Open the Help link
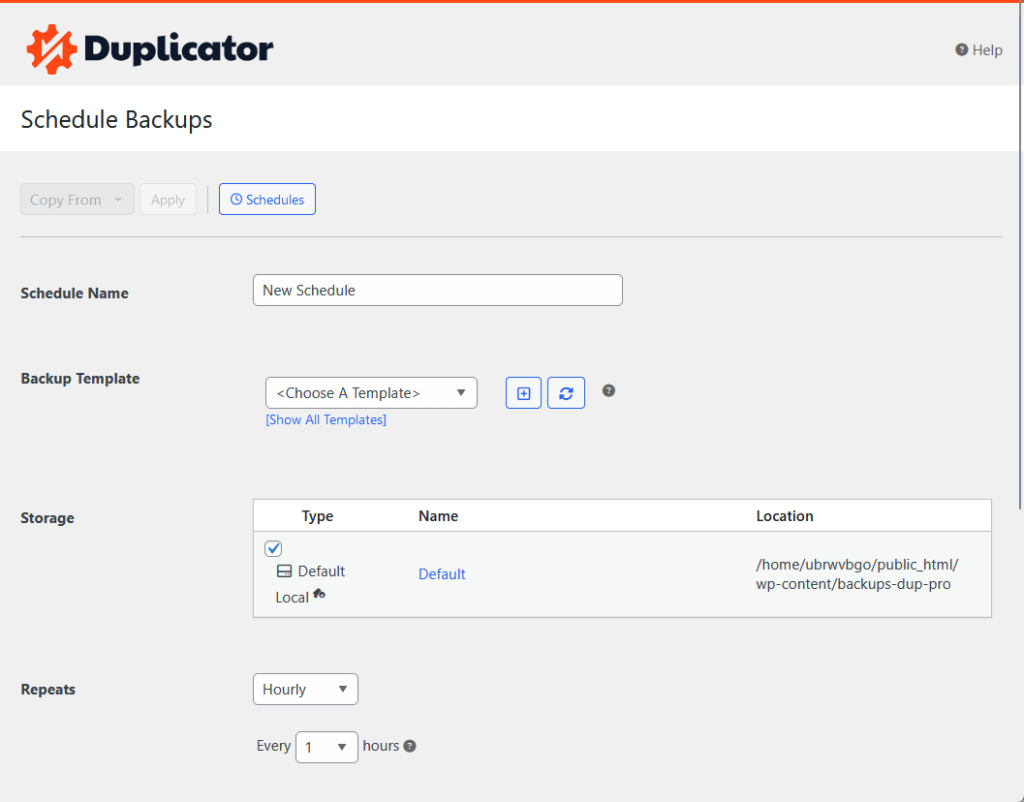Viewport: 1024px width, 802px height. click(978, 50)
